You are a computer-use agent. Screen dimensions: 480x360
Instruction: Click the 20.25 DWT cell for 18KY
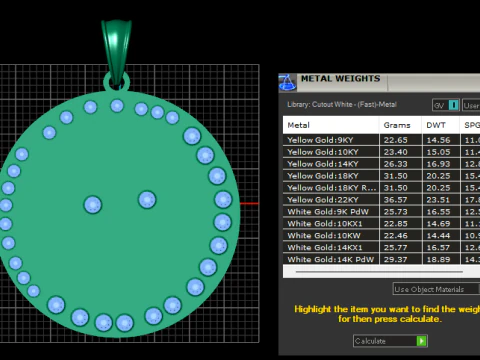pos(441,176)
